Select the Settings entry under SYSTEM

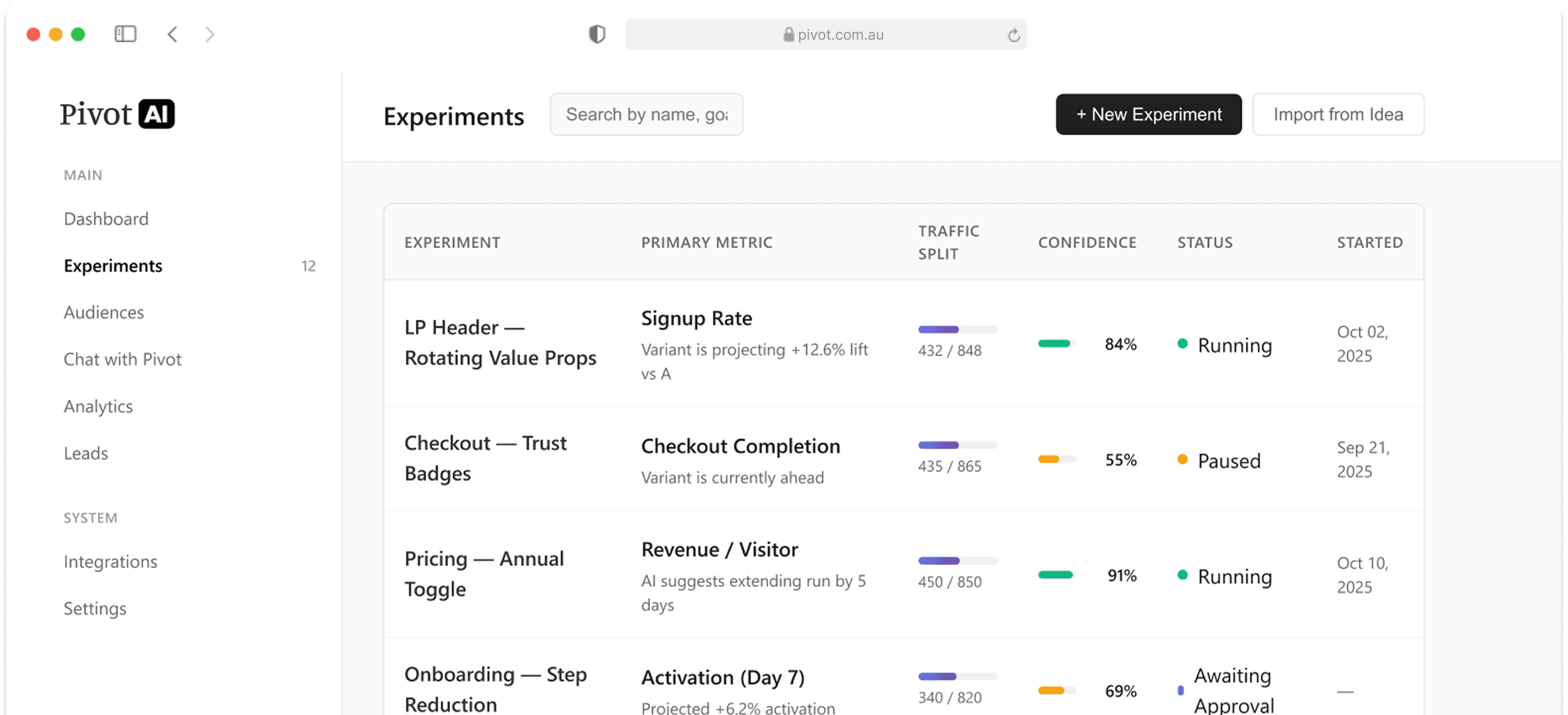click(x=95, y=609)
